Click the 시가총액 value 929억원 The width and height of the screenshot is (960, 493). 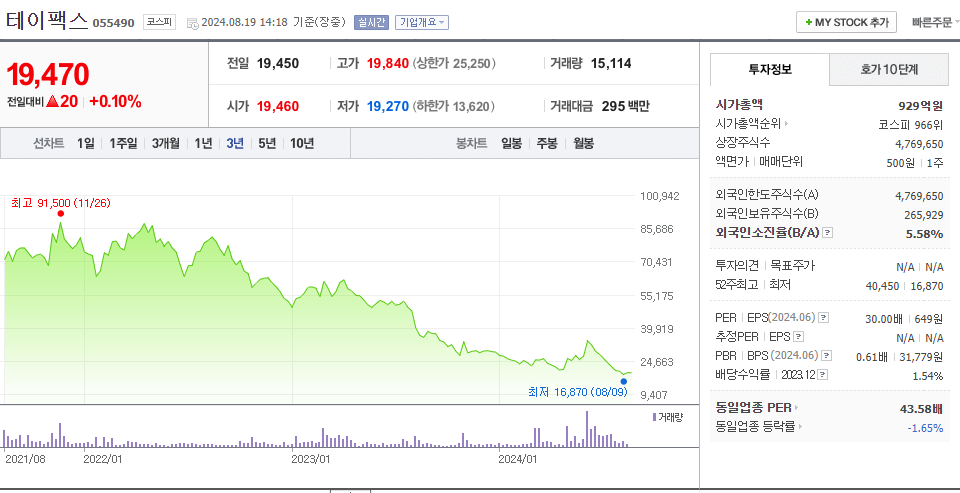coord(920,105)
